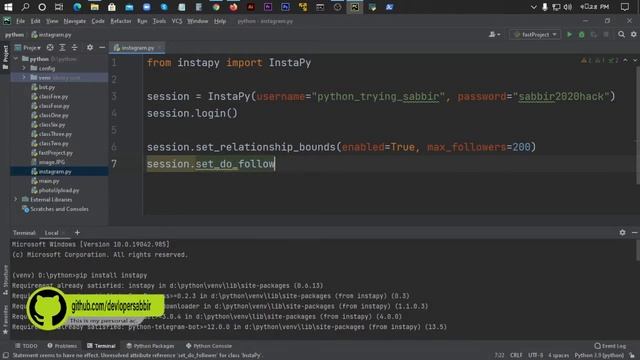This screenshot has height=360, width=640.
Task: Click the Python interpreter status bar widget
Action: click(x=599, y=356)
